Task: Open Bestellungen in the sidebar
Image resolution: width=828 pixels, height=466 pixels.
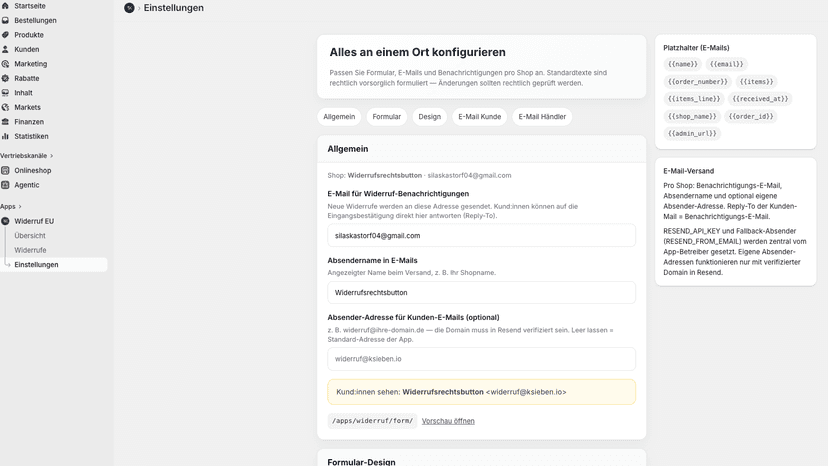Action: pos(35,20)
